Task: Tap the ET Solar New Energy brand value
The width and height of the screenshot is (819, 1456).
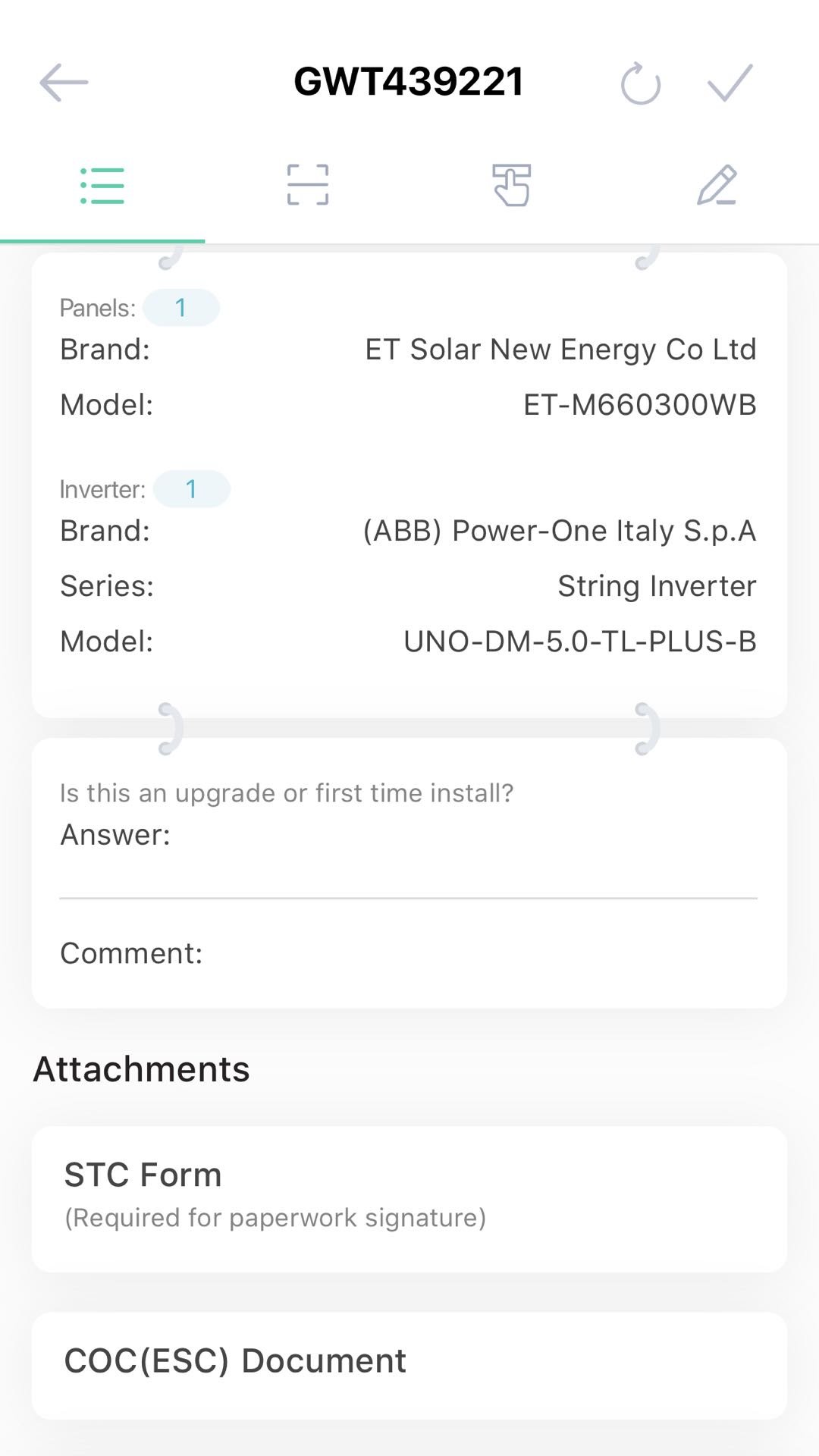Action: [x=560, y=350]
